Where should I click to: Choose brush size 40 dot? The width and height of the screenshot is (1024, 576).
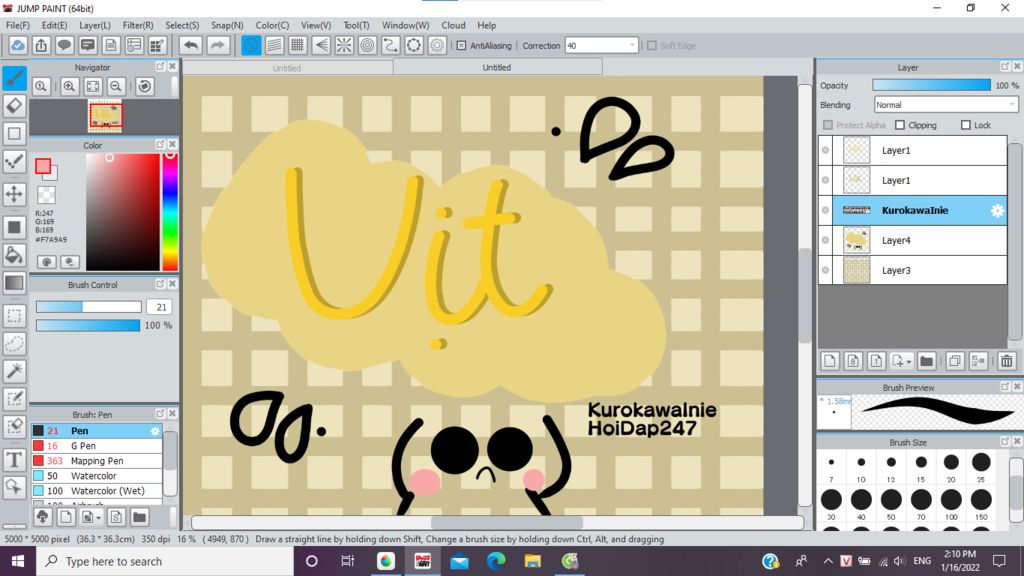pos(861,500)
